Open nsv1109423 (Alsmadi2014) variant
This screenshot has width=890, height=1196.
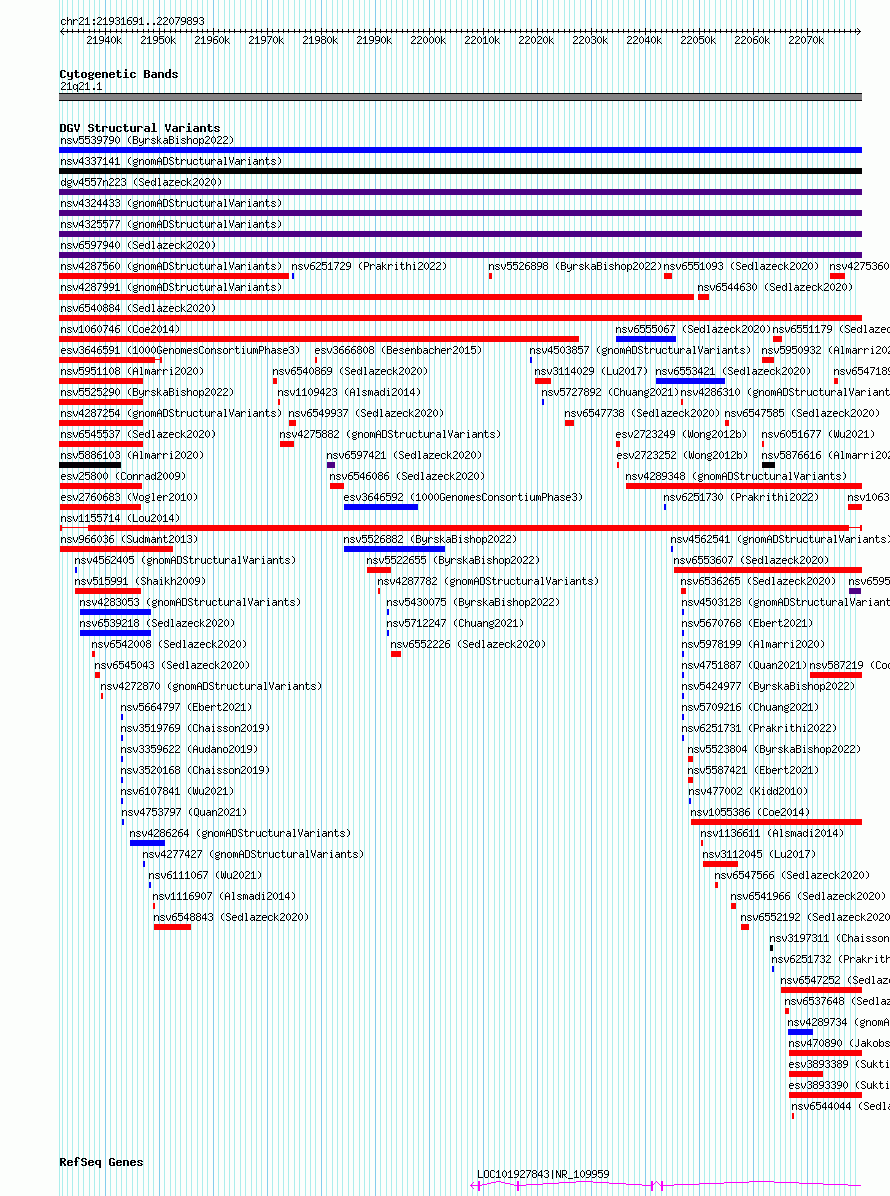(x=349, y=392)
